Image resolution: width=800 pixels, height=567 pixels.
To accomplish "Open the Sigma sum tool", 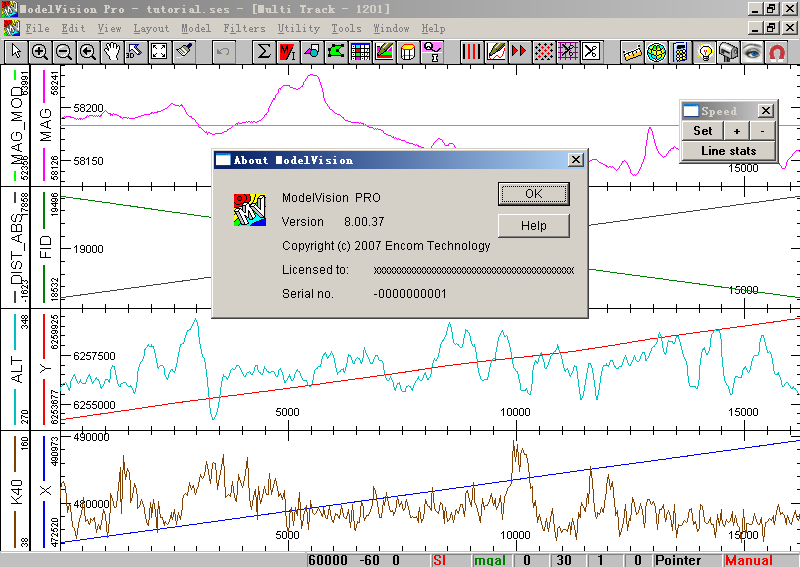I will [x=264, y=52].
